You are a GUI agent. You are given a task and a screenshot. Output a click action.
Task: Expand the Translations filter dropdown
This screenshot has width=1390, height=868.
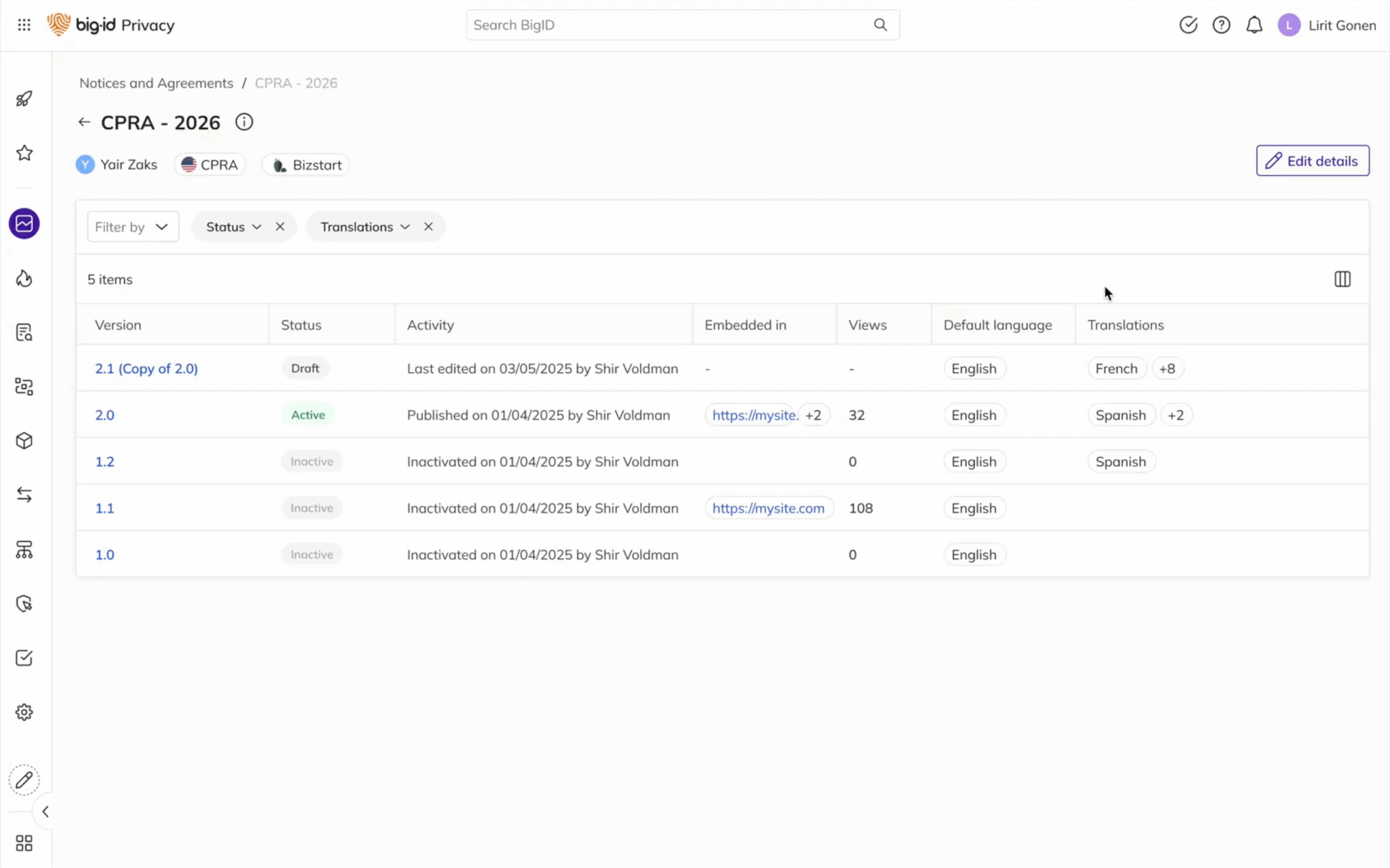pyautogui.click(x=406, y=226)
